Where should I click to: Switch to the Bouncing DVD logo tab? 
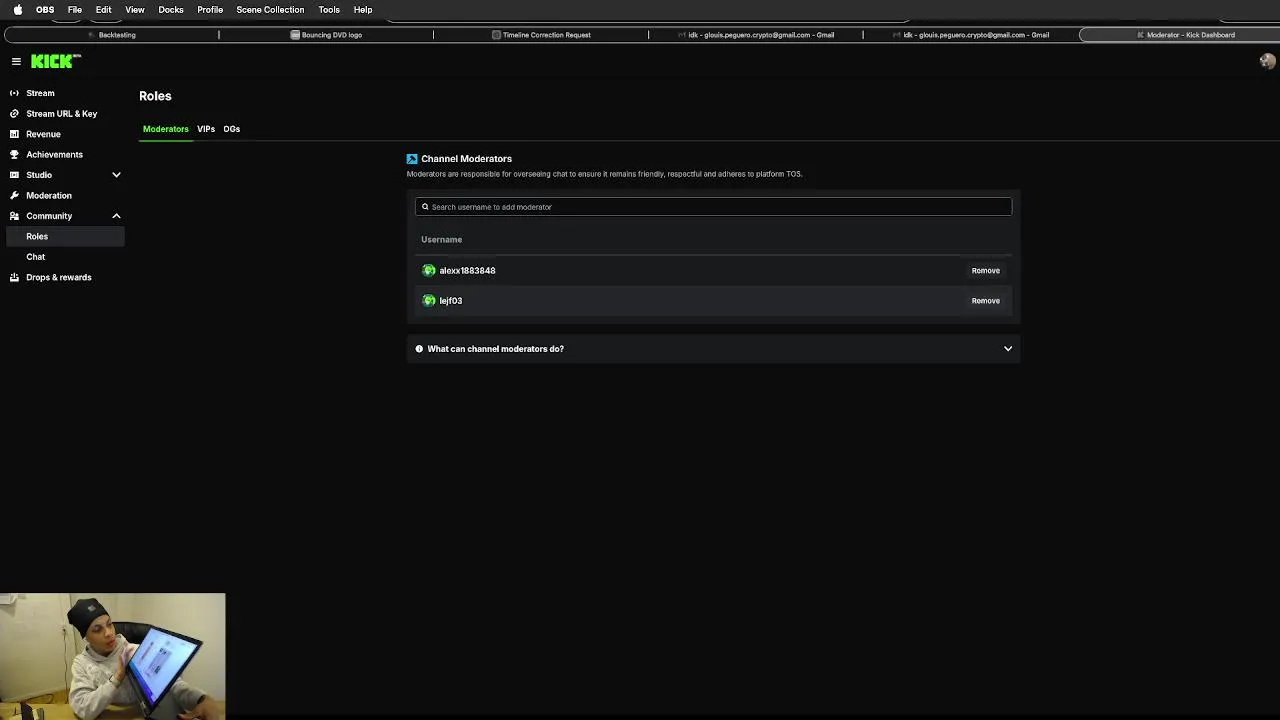click(x=326, y=35)
